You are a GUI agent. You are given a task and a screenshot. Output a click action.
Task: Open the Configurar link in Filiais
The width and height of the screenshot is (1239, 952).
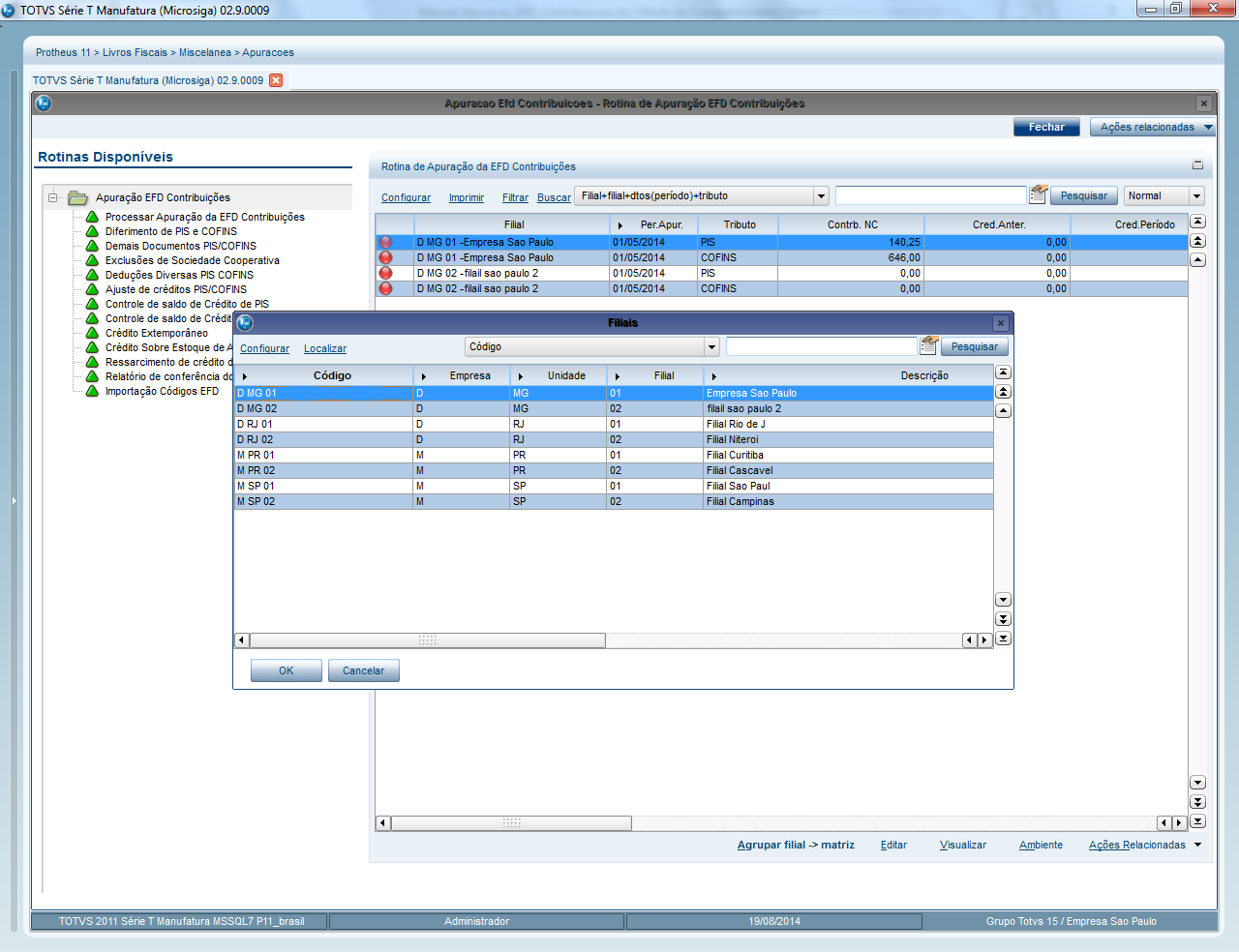coord(264,348)
